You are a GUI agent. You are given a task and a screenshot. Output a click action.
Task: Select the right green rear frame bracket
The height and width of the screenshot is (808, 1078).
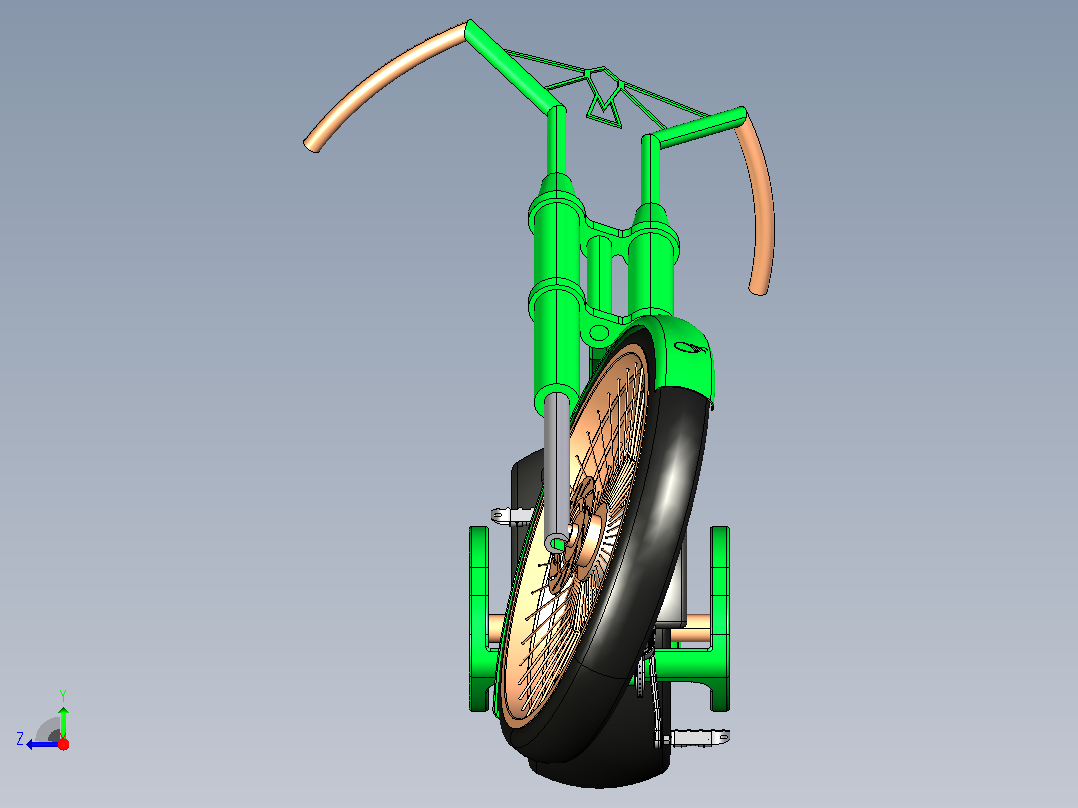pyautogui.click(x=718, y=619)
